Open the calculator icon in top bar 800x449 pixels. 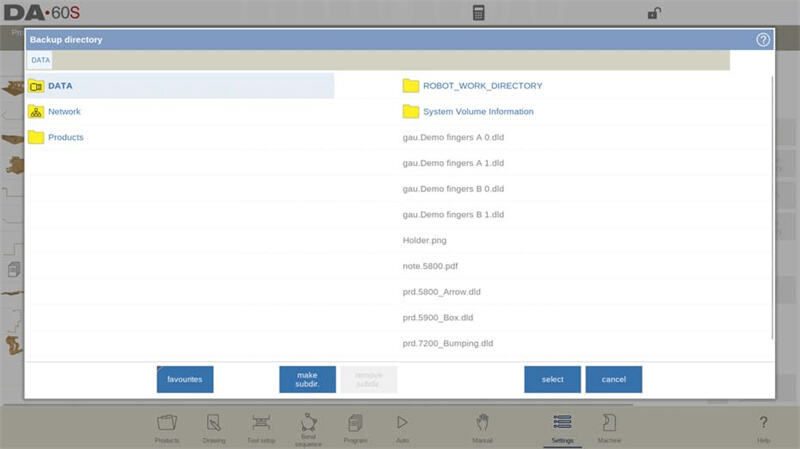click(x=479, y=13)
